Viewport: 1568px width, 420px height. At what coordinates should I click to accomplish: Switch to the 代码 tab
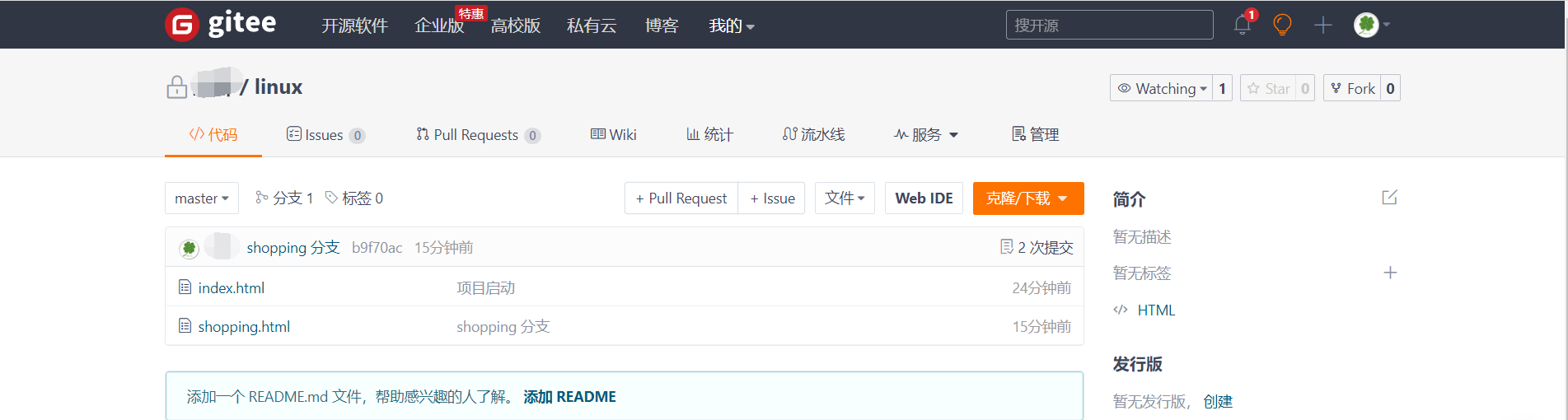click(x=213, y=134)
